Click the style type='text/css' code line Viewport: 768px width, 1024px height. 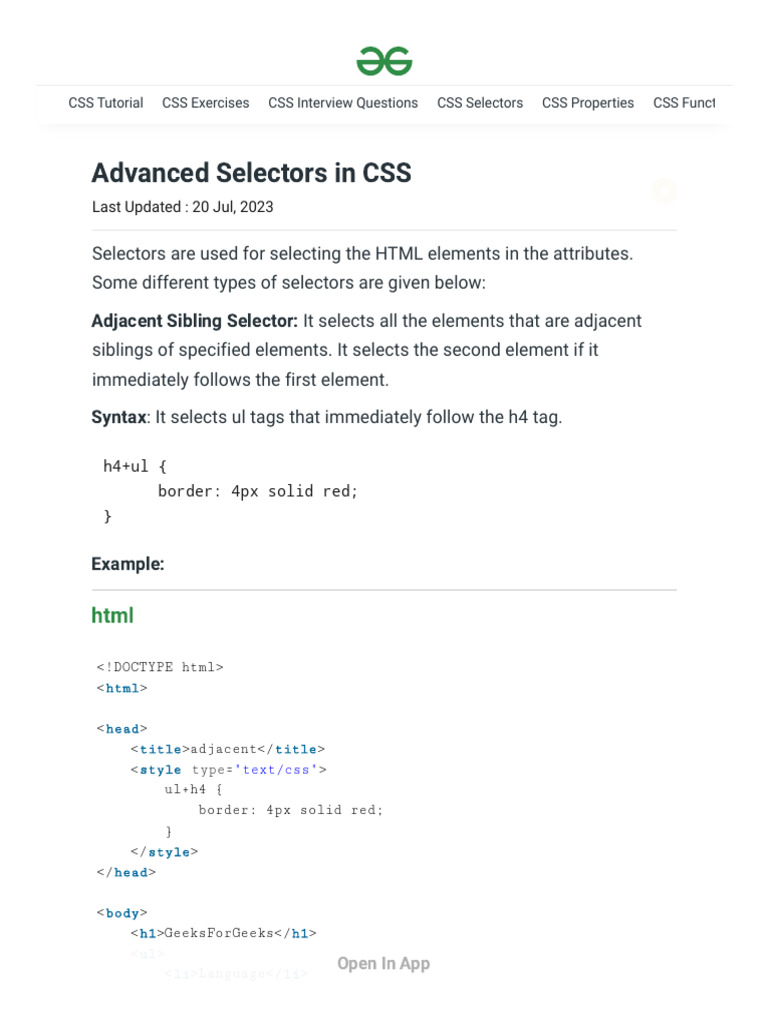tap(228, 770)
